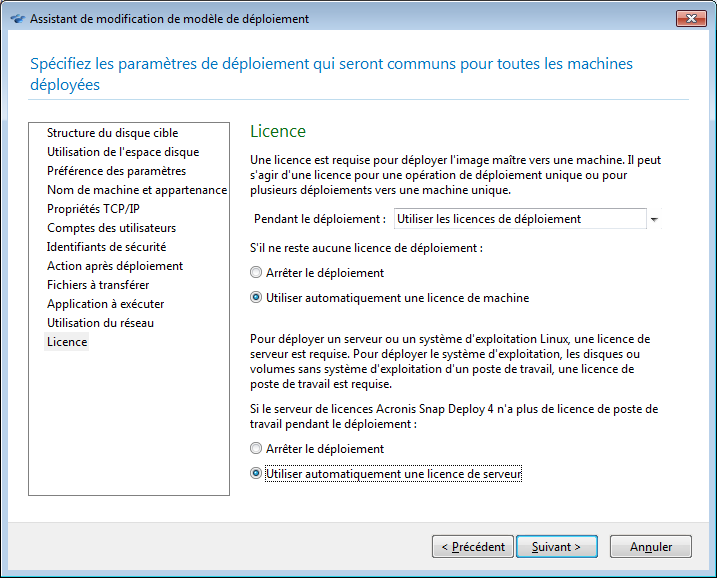The height and width of the screenshot is (578, 717).
Task: Select 'Action après déploiement' in list
Action: [x=114, y=266]
